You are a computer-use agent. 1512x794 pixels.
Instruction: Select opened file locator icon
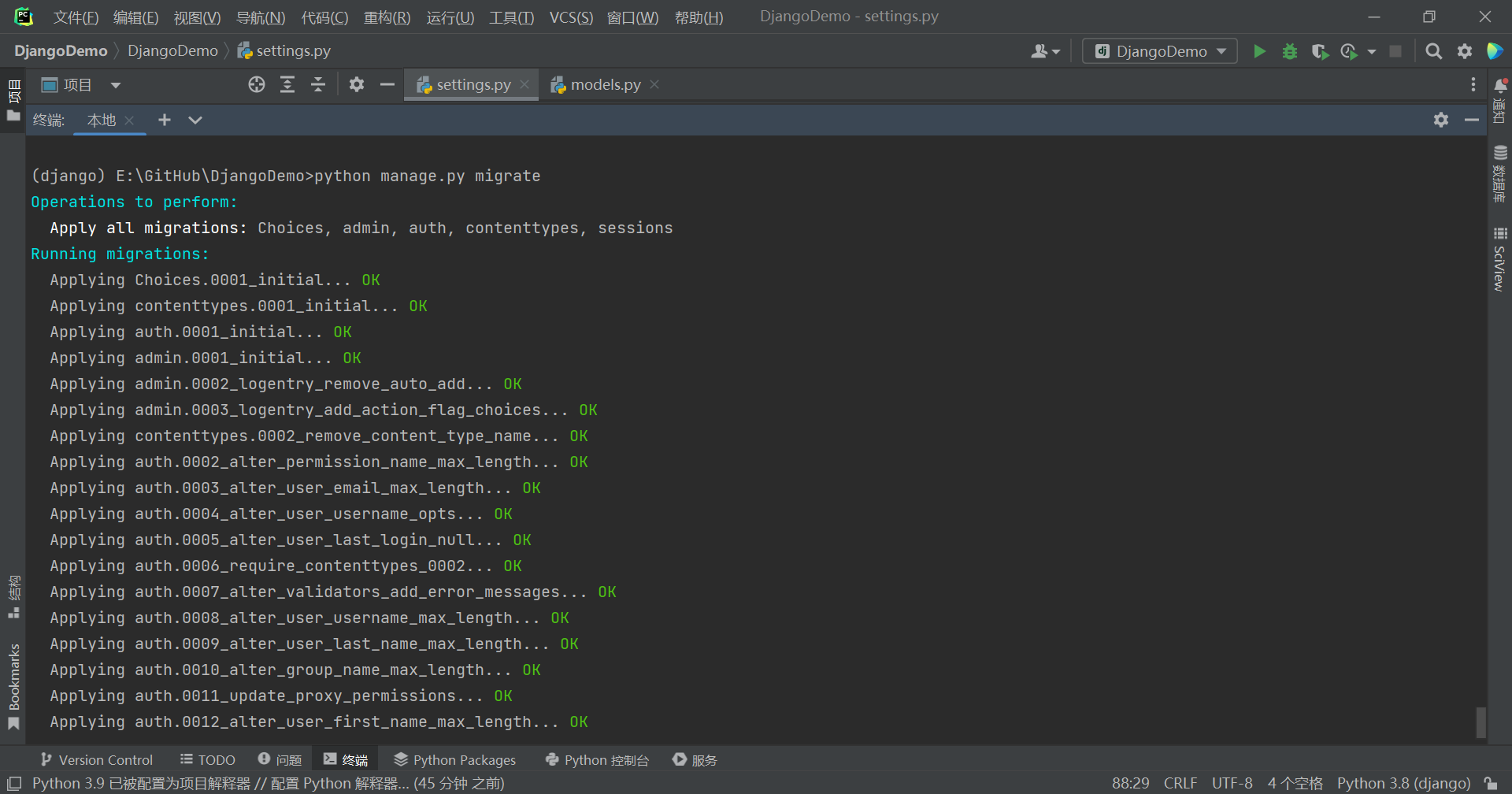tap(257, 84)
